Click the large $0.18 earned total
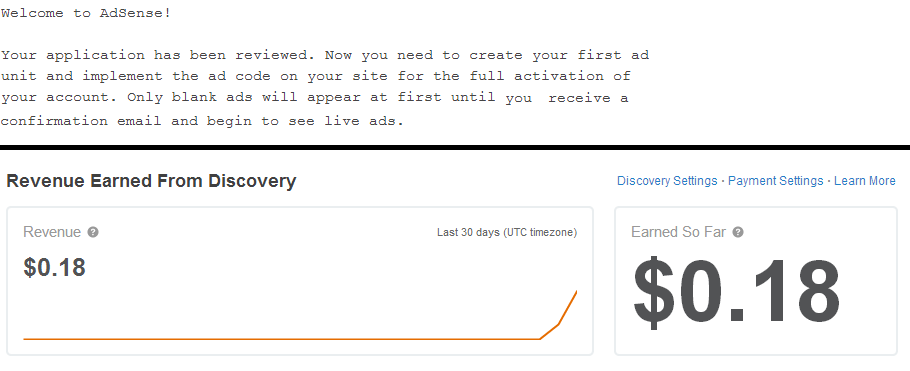The height and width of the screenshot is (371, 910). pyautogui.click(x=736, y=291)
